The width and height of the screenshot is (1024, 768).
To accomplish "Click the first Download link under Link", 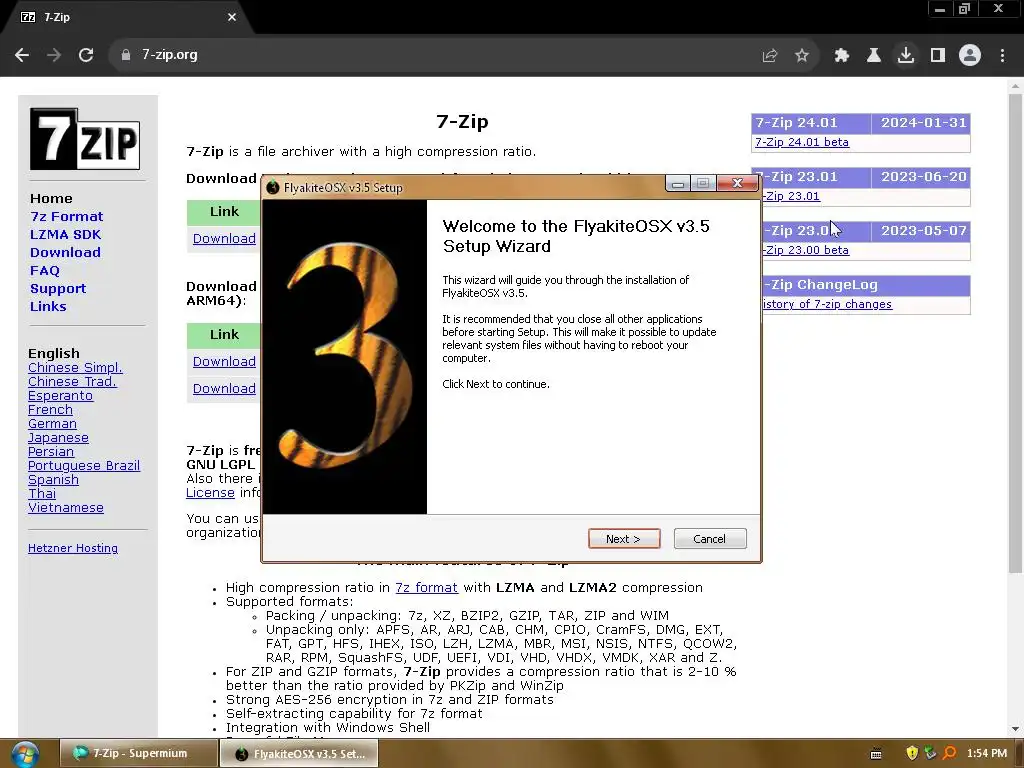I will (x=224, y=239).
